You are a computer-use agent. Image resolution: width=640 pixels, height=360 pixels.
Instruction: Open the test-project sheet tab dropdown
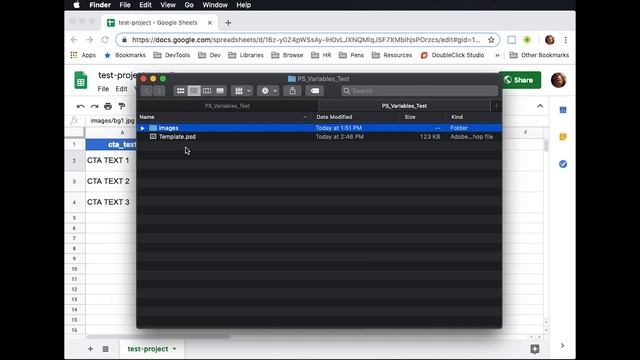[x=175, y=349]
